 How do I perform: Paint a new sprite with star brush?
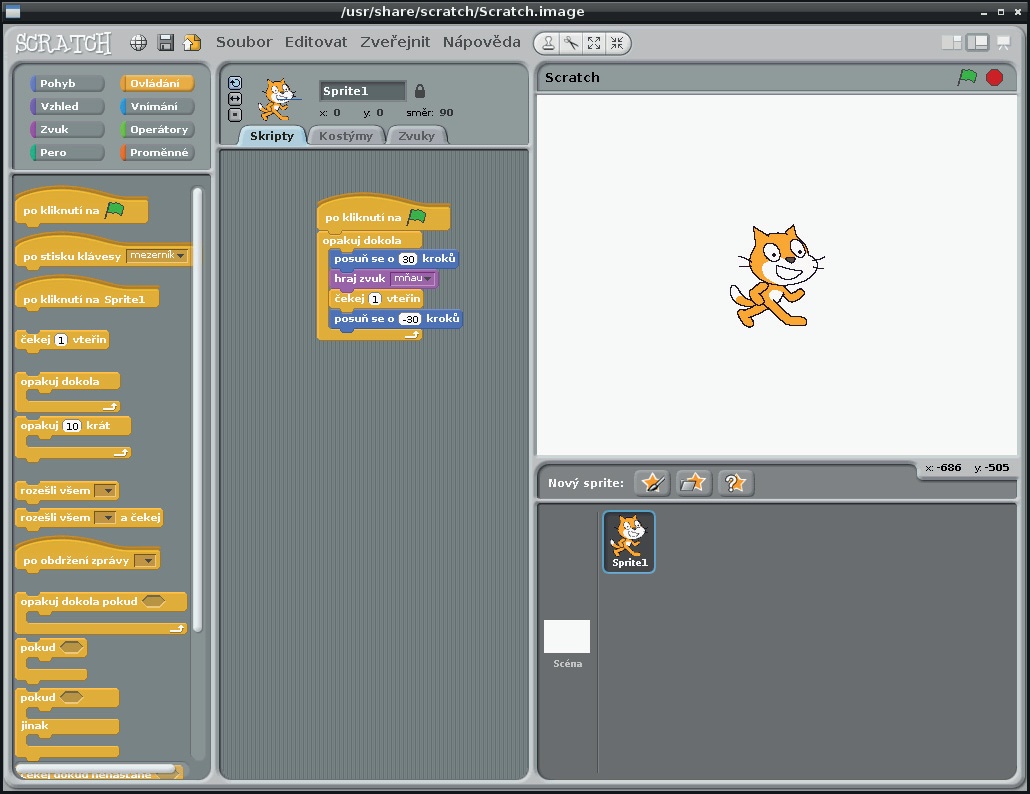[x=652, y=483]
